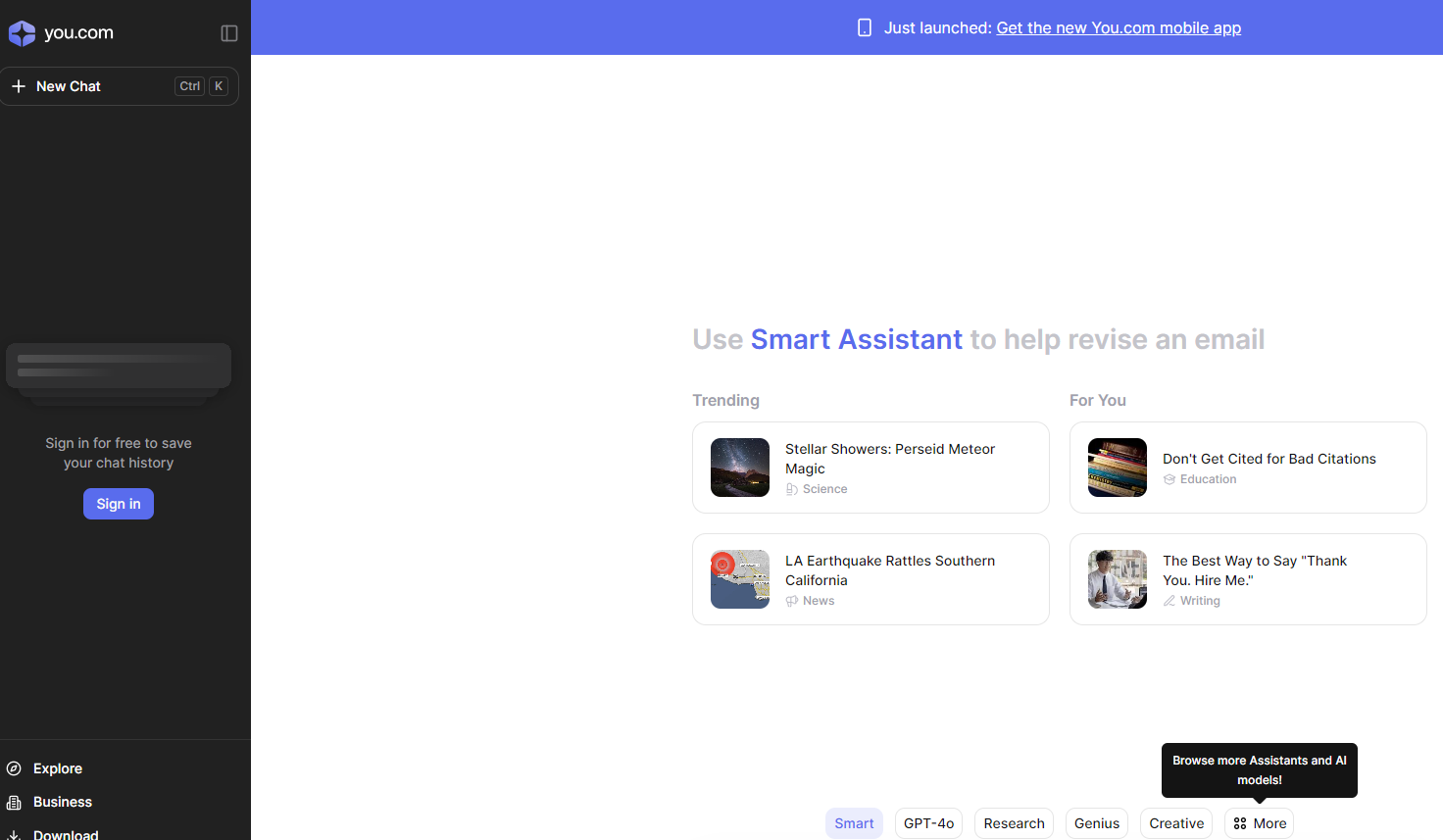Collapse the sidebar using panel icon
The height and width of the screenshot is (840, 1443).
coord(229,33)
